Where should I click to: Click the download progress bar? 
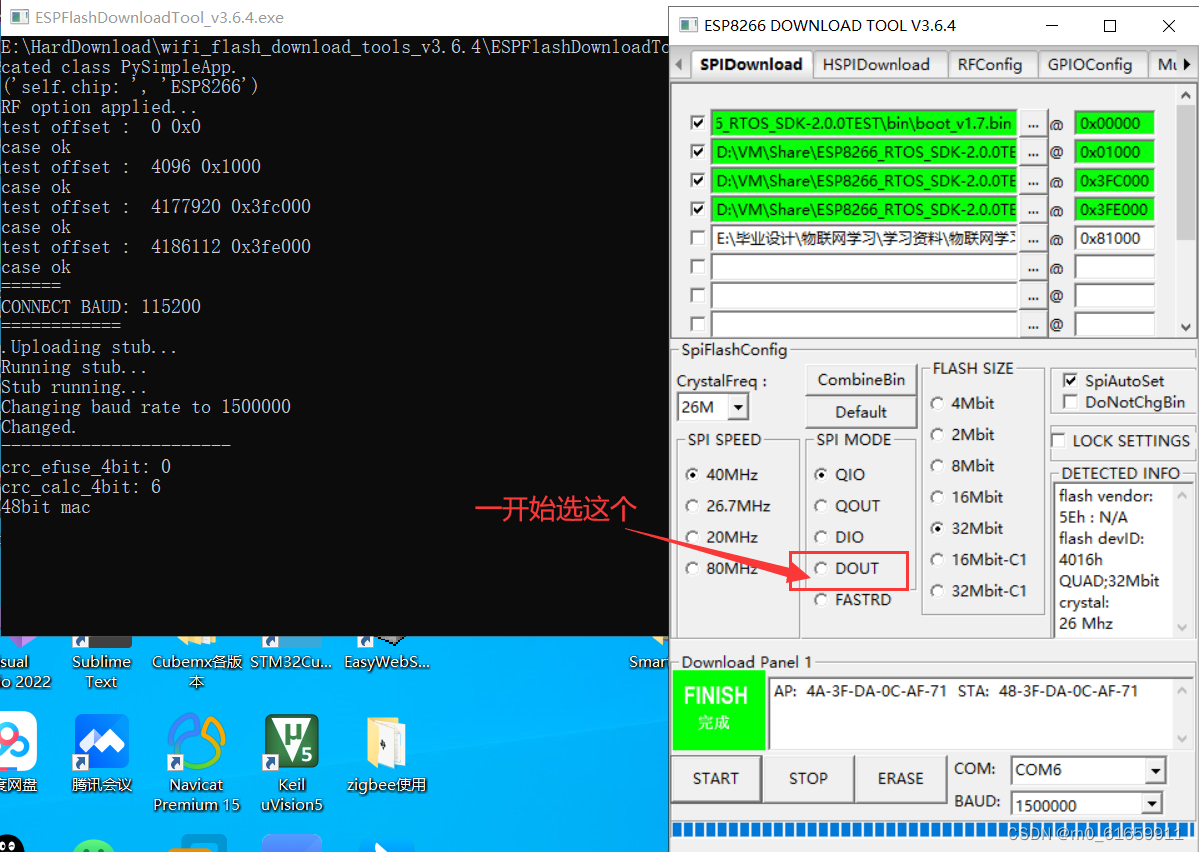[x=931, y=831]
